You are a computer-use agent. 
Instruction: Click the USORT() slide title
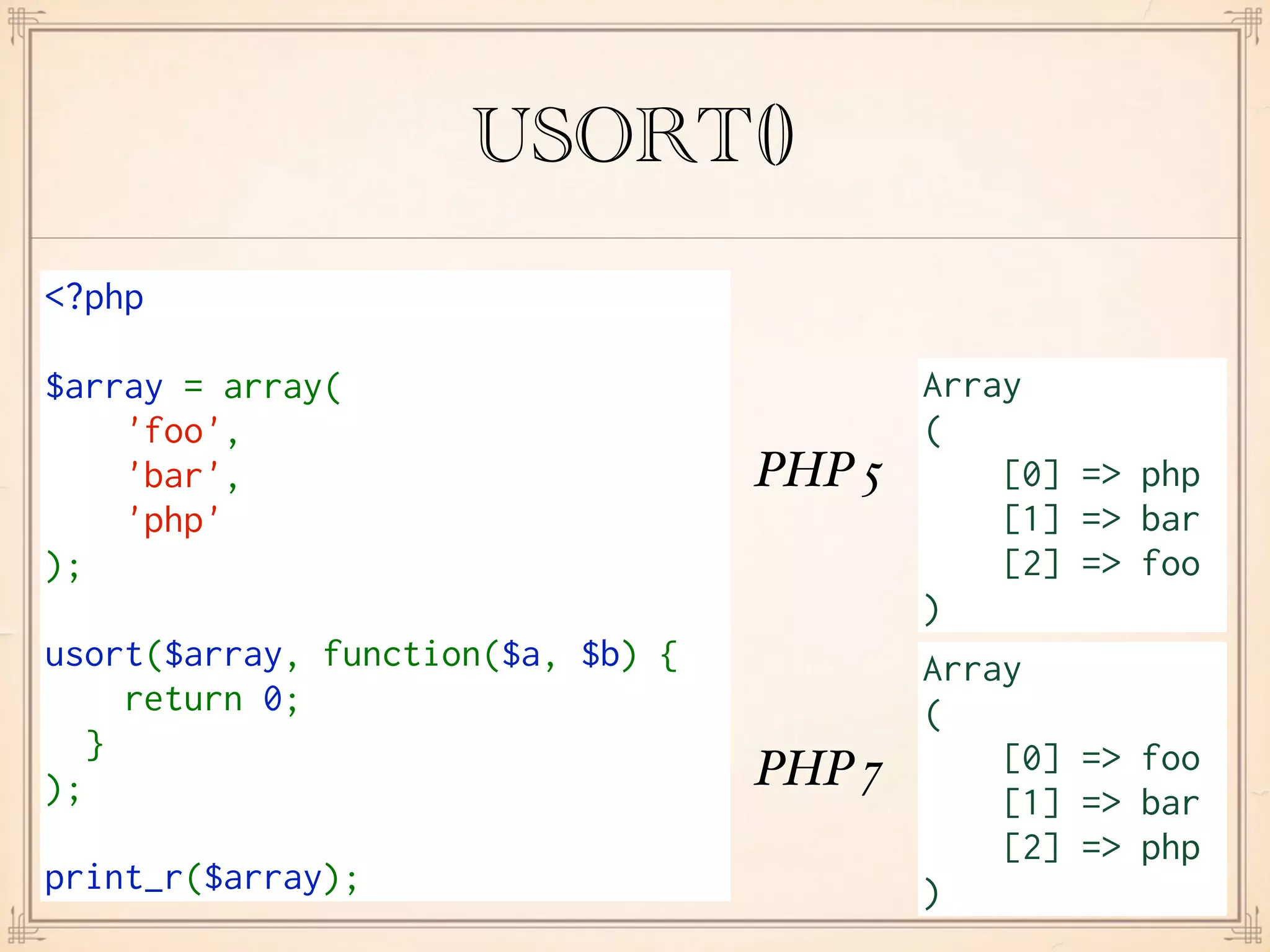click(x=634, y=134)
